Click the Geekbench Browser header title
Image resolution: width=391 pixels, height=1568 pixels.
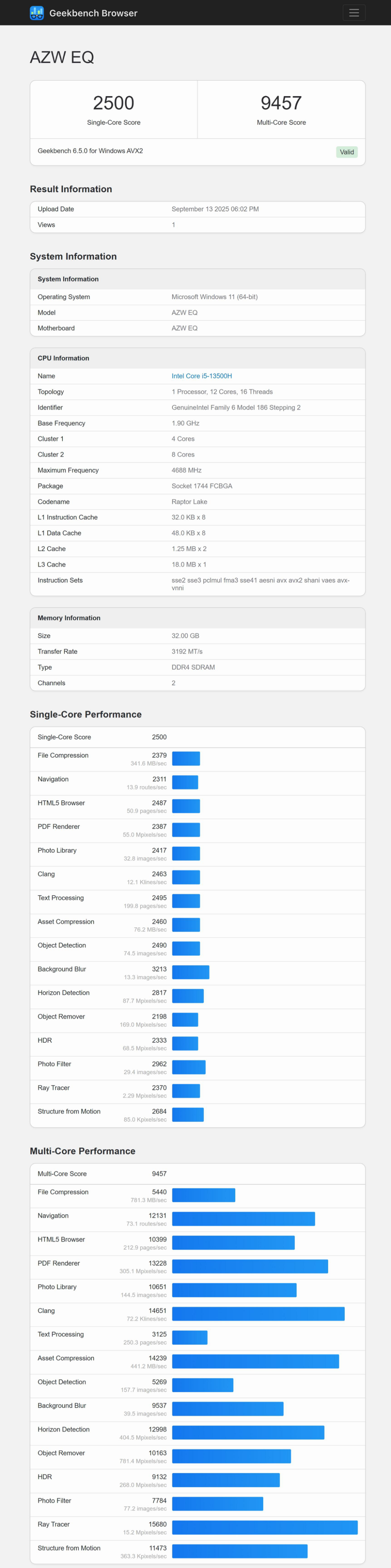pyautogui.click(x=93, y=13)
